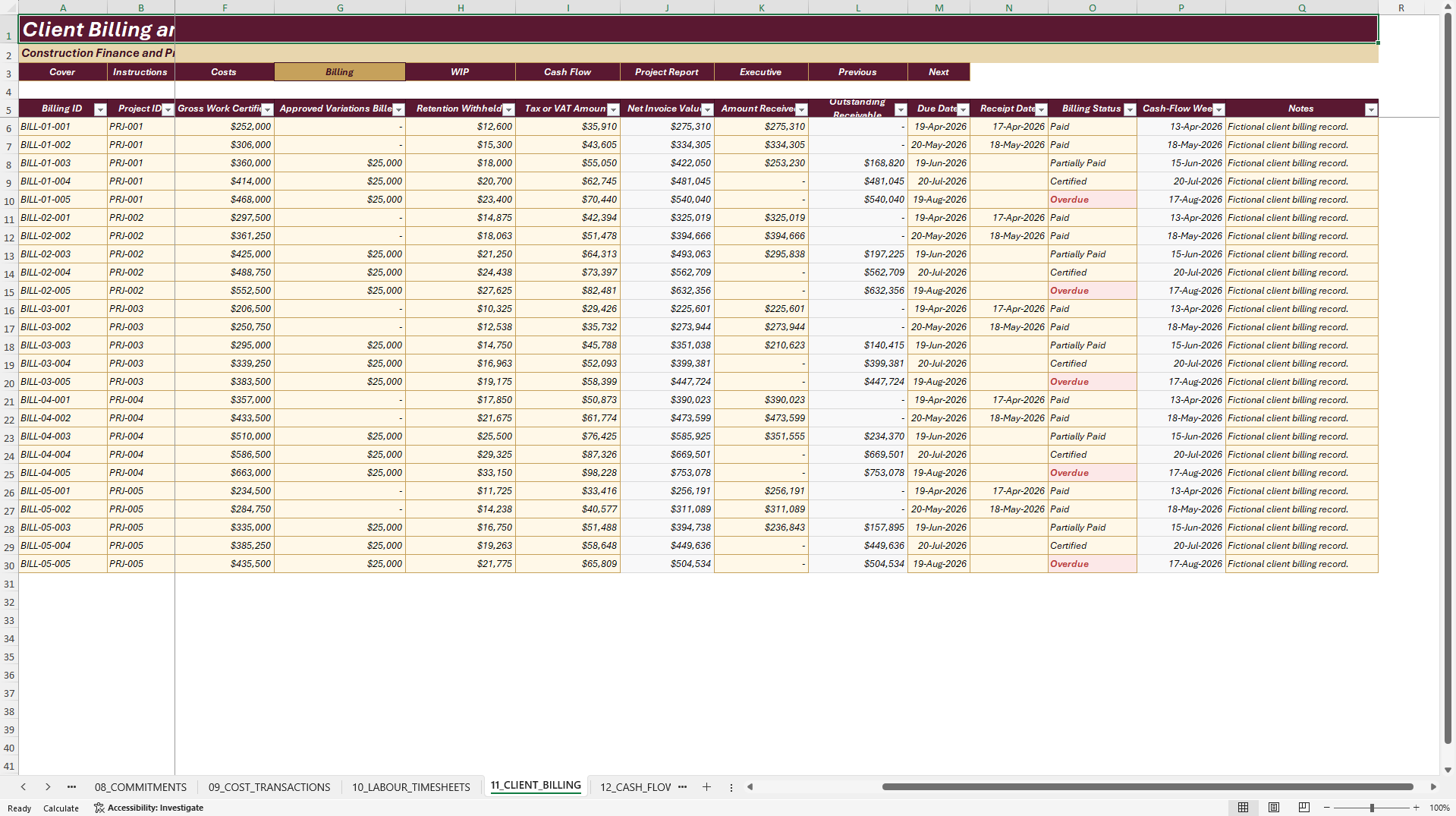The image size is (1456, 816).
Task: Open zoom level 100% dialog
Action: tap(1439, 808)
